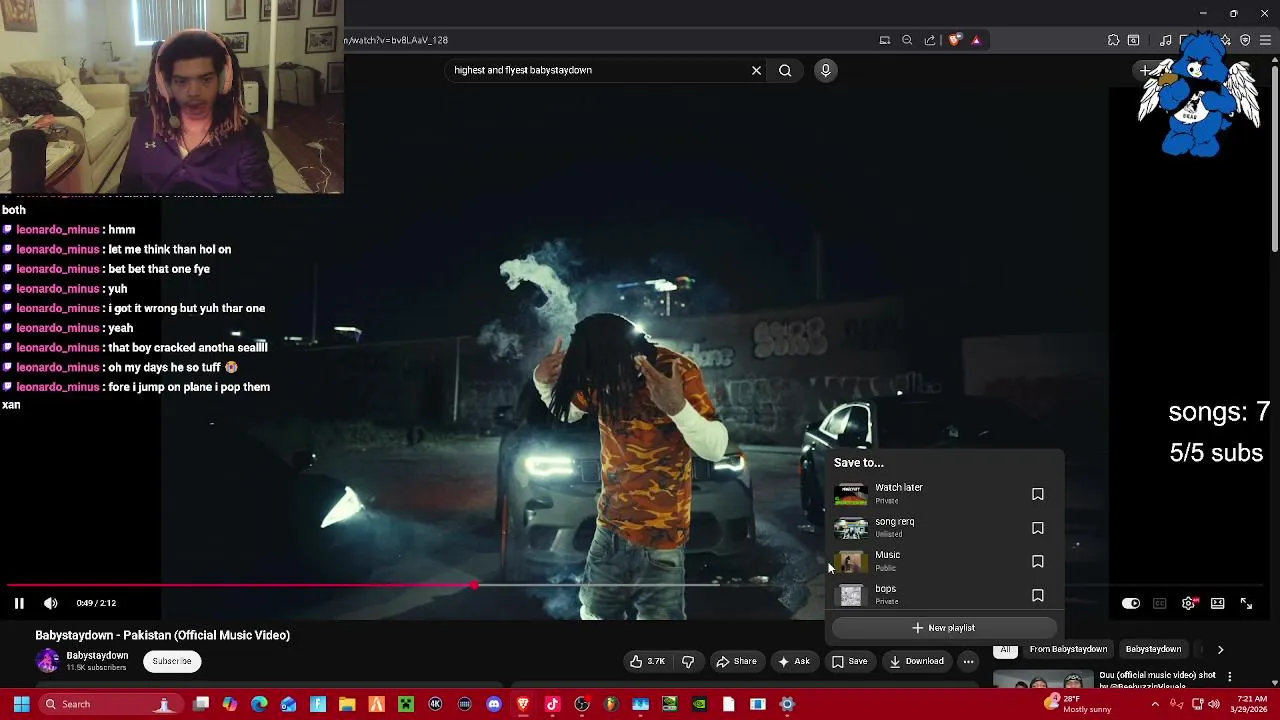This screenshot has width=1280, height=720.
Task: Start voice search with the microphone icon
Action: tap(825, 70)
